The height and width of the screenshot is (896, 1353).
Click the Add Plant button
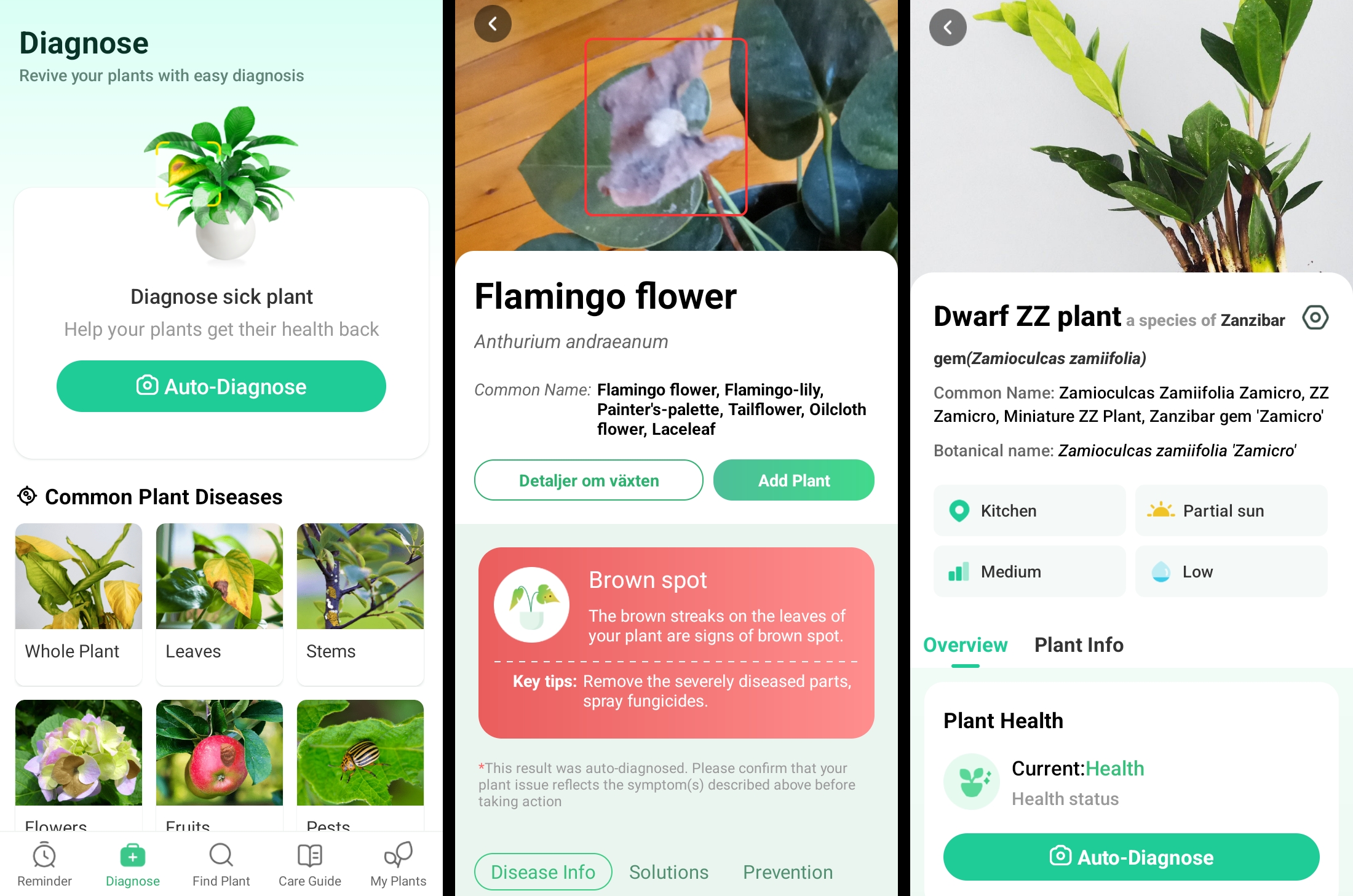coord(793,480)
